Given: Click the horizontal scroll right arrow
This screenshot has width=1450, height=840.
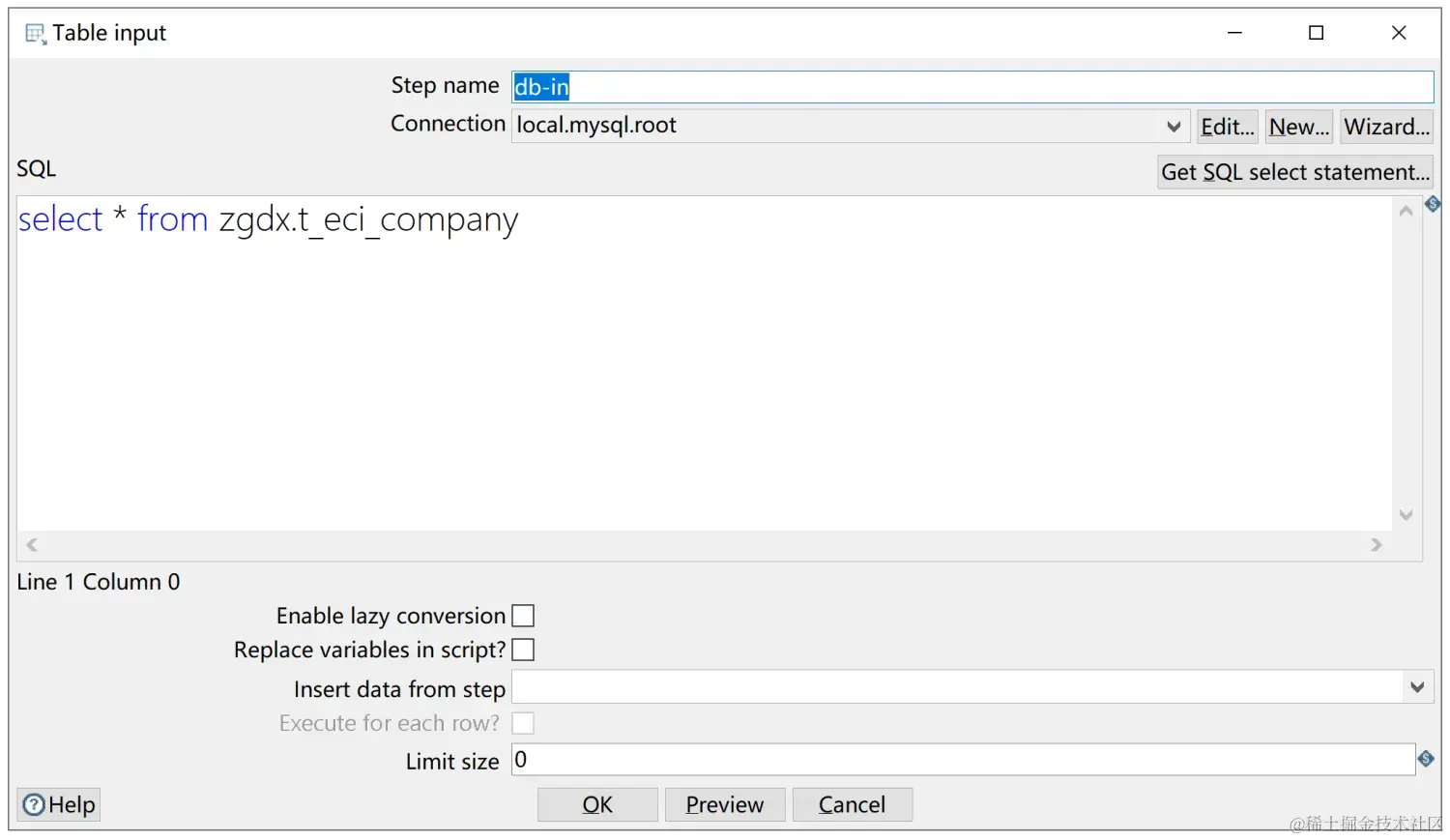Looking at the screenshot, I should (x=1377, y=545).
